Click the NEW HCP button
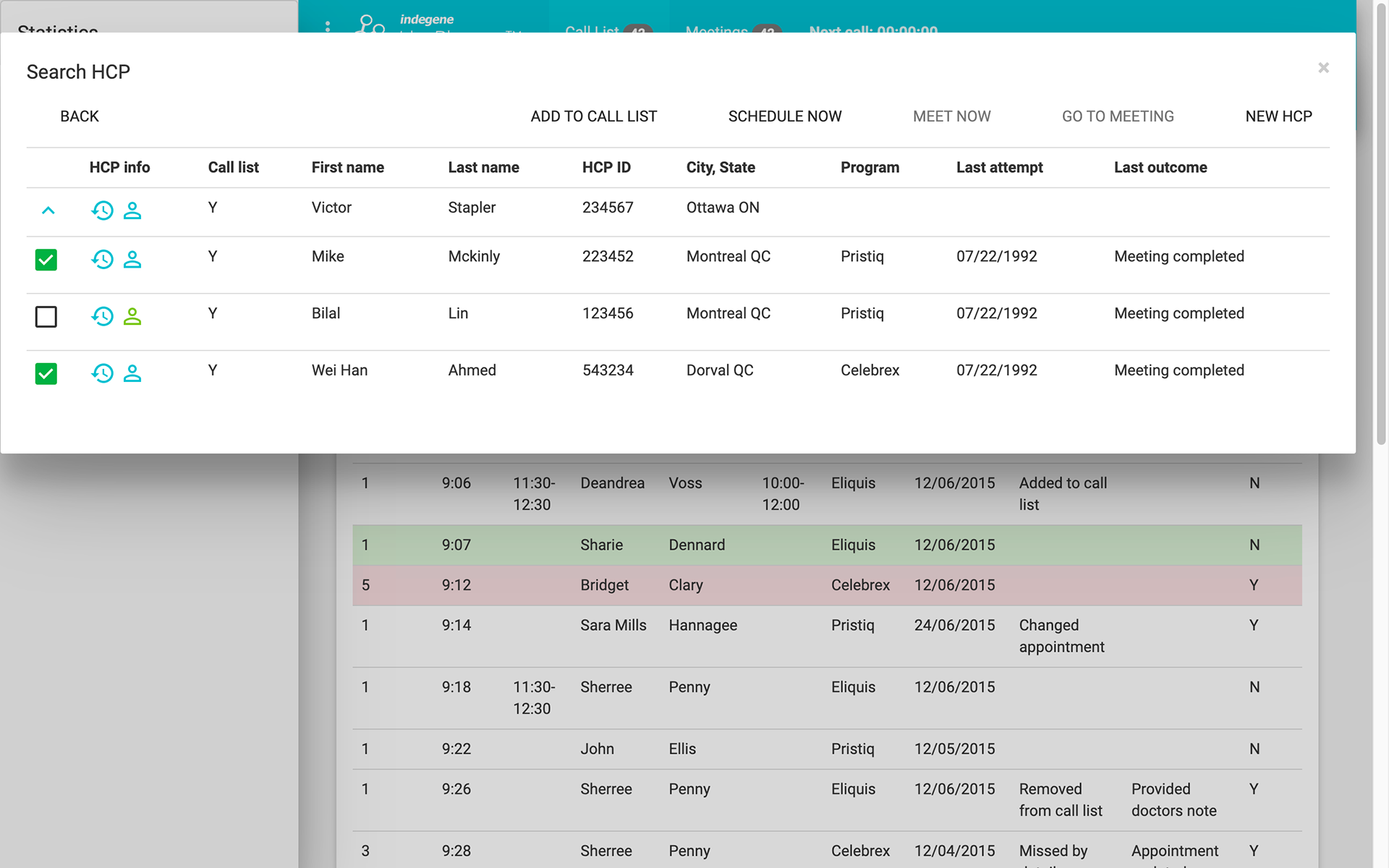This screenshot has height=868, width=1389. [x=1278, y=116]
